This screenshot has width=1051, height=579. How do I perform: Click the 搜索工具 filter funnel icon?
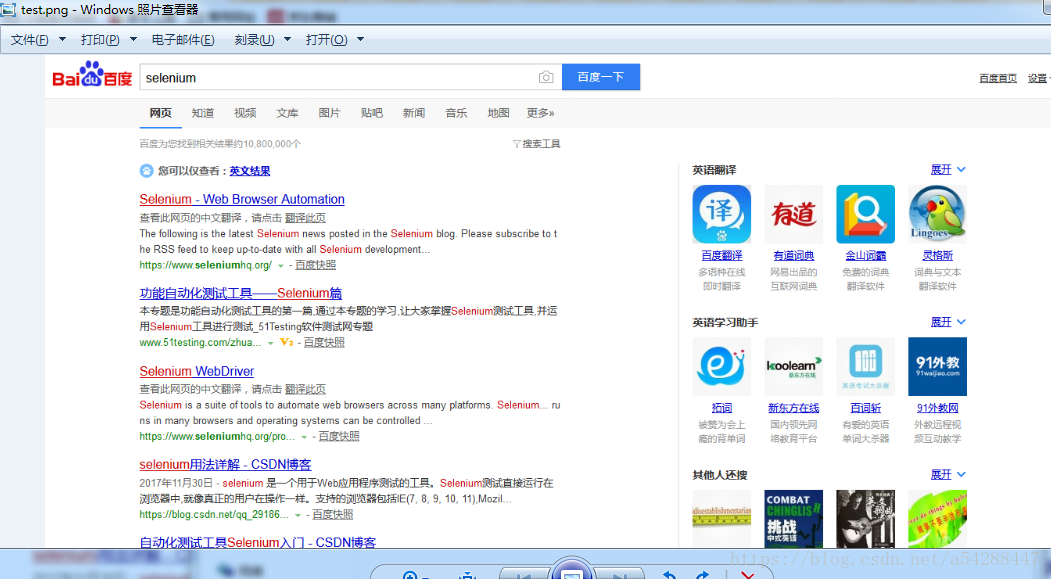click(x=517, y=144)
